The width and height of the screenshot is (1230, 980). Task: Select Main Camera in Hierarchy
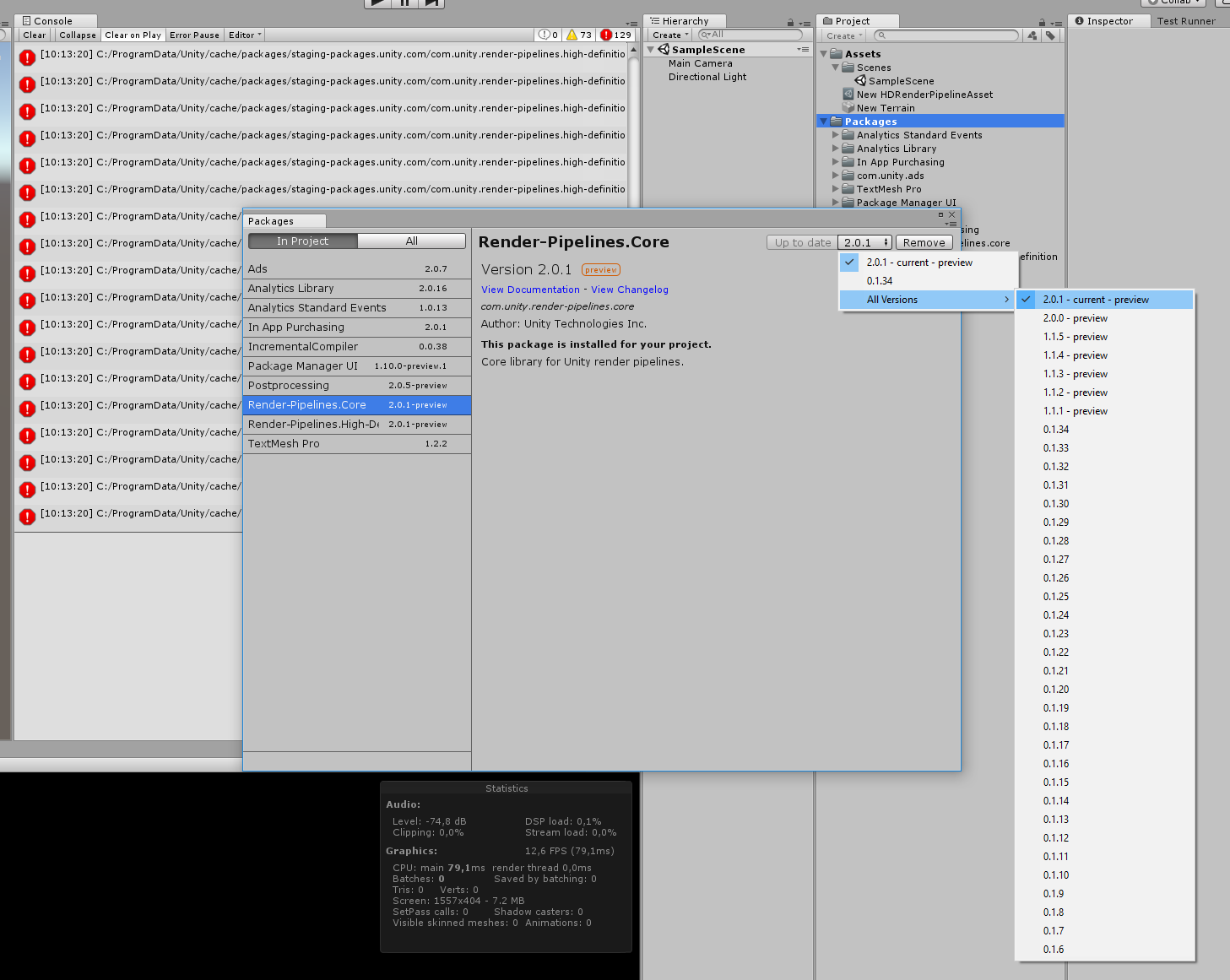(700, 63)
